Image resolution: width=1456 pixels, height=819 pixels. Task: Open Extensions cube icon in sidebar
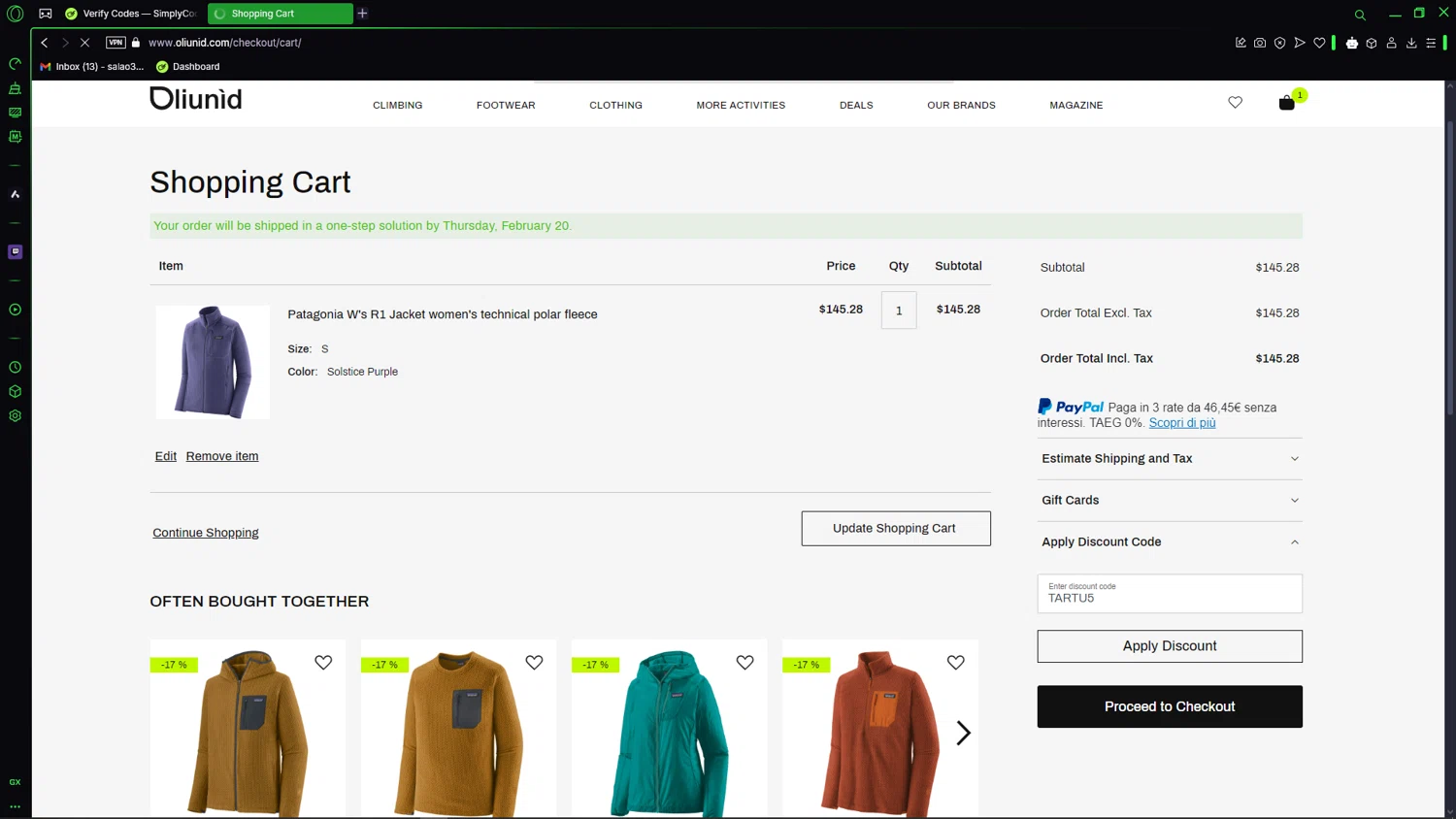(x=15, y=391)
